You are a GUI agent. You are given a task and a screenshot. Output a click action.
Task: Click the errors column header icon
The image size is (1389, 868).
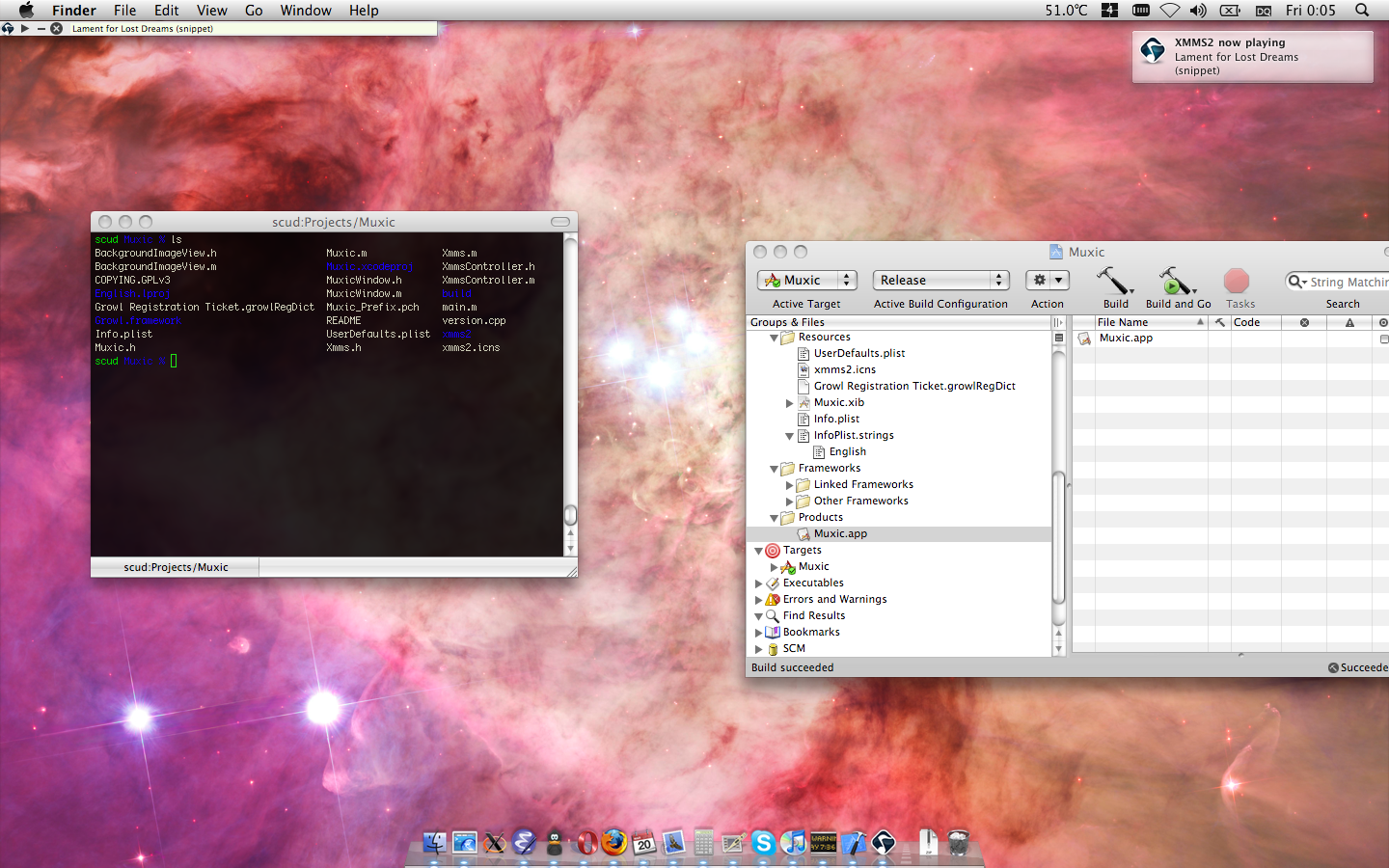[1304, 322]
